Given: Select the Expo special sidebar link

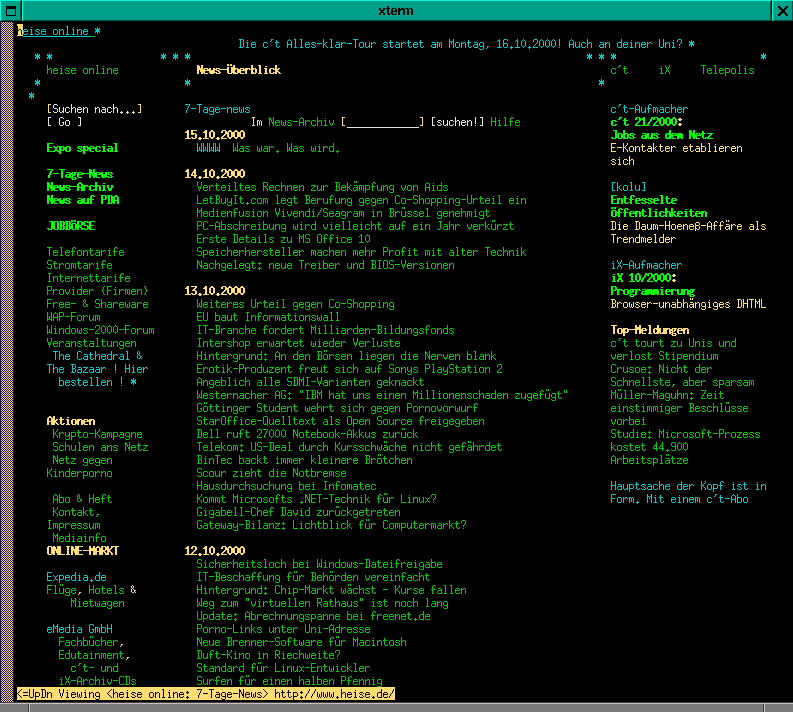Looking at the screenshot, I should 82,148.
